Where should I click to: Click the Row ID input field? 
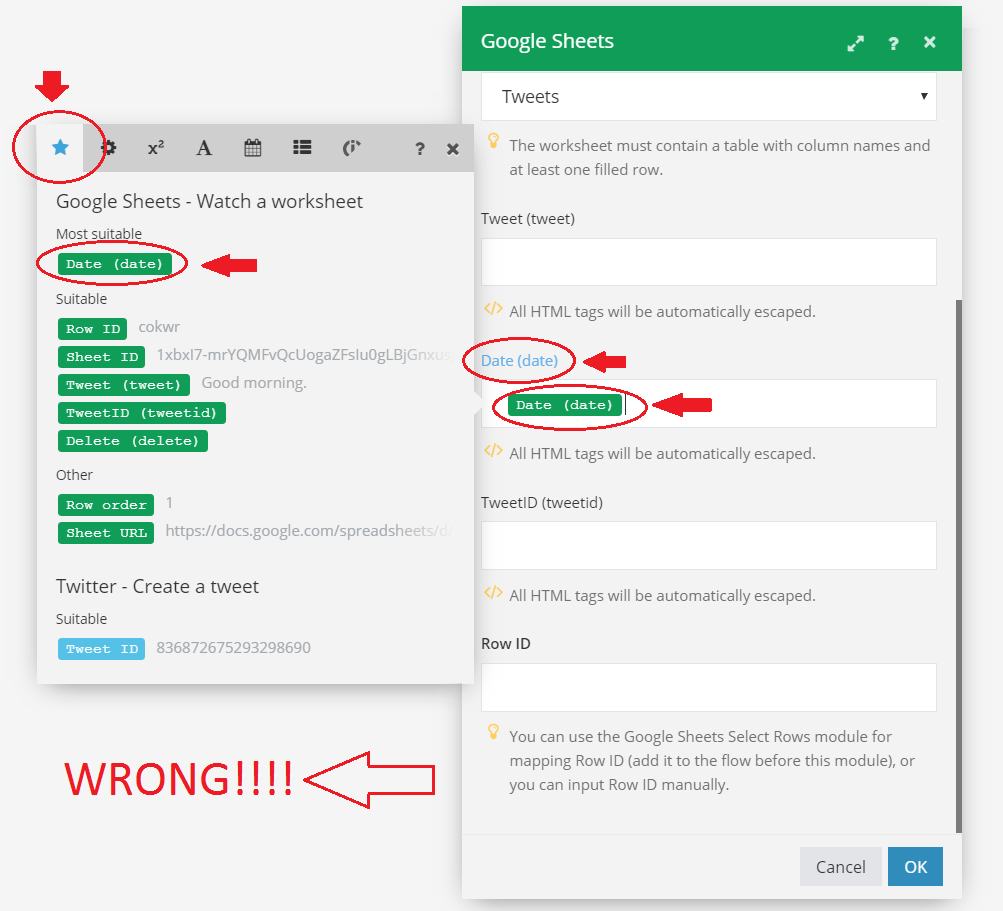click(x=709, y=688)
